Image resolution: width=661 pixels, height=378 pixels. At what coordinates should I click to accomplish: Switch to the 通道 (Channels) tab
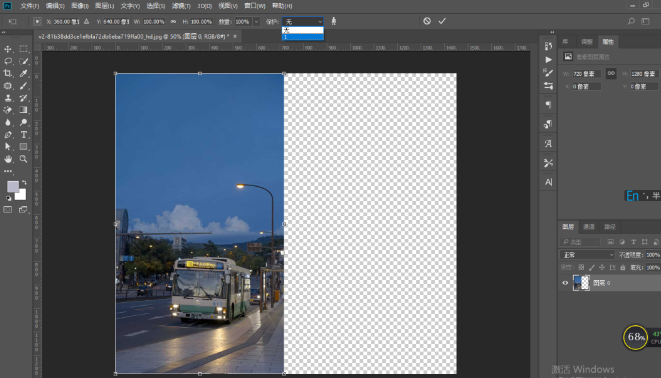click(588, 227)
